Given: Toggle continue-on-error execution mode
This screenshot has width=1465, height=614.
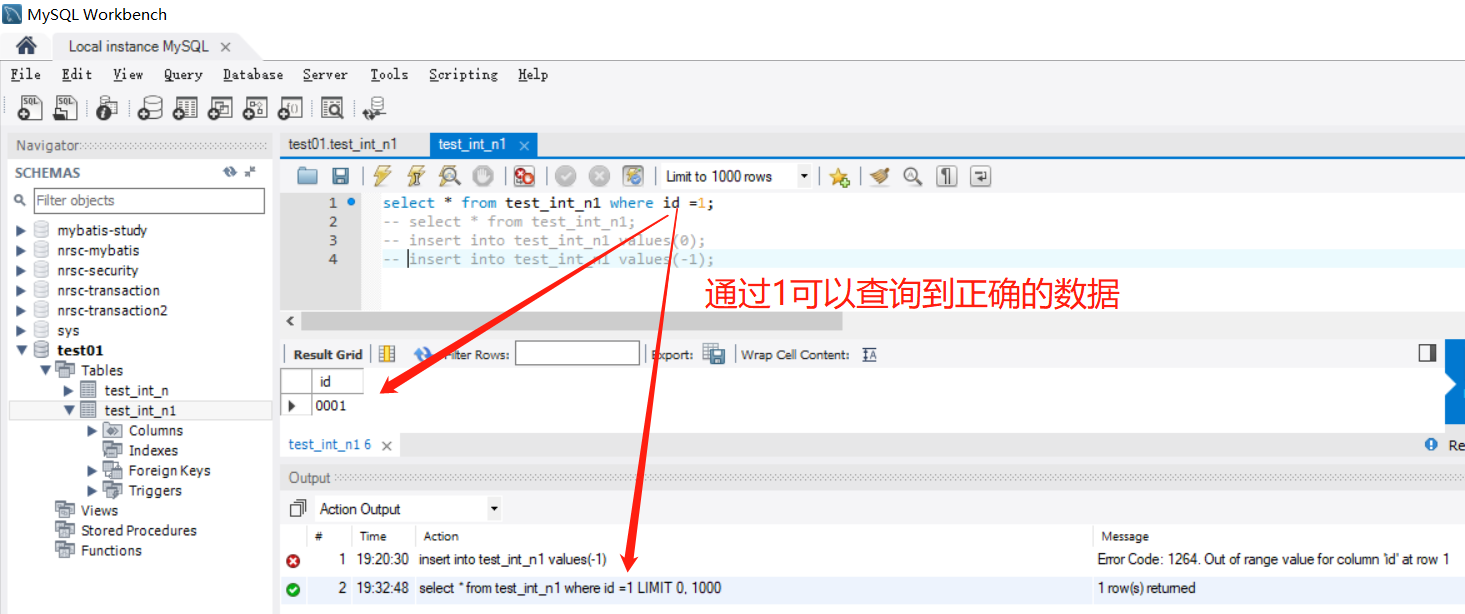Looking at the screenshot, I should [x=524, y=176].
